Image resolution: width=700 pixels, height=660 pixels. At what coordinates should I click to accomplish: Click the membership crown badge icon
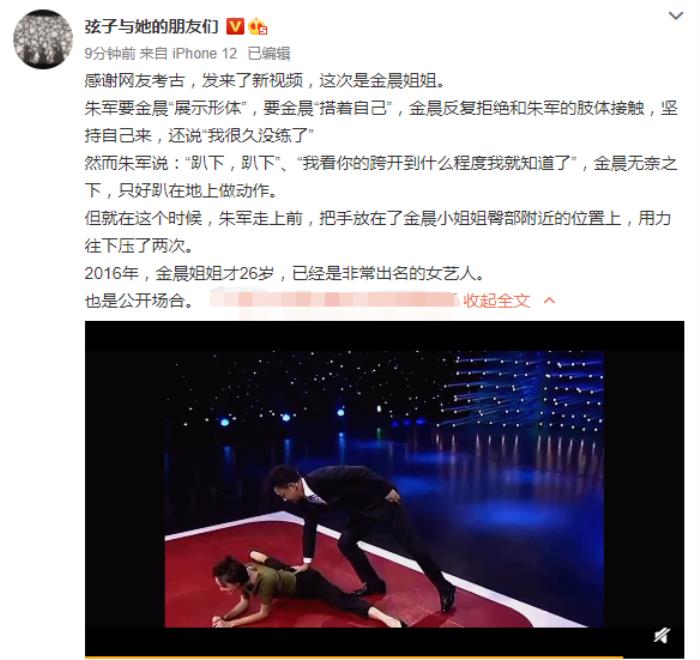pos(258,27)
